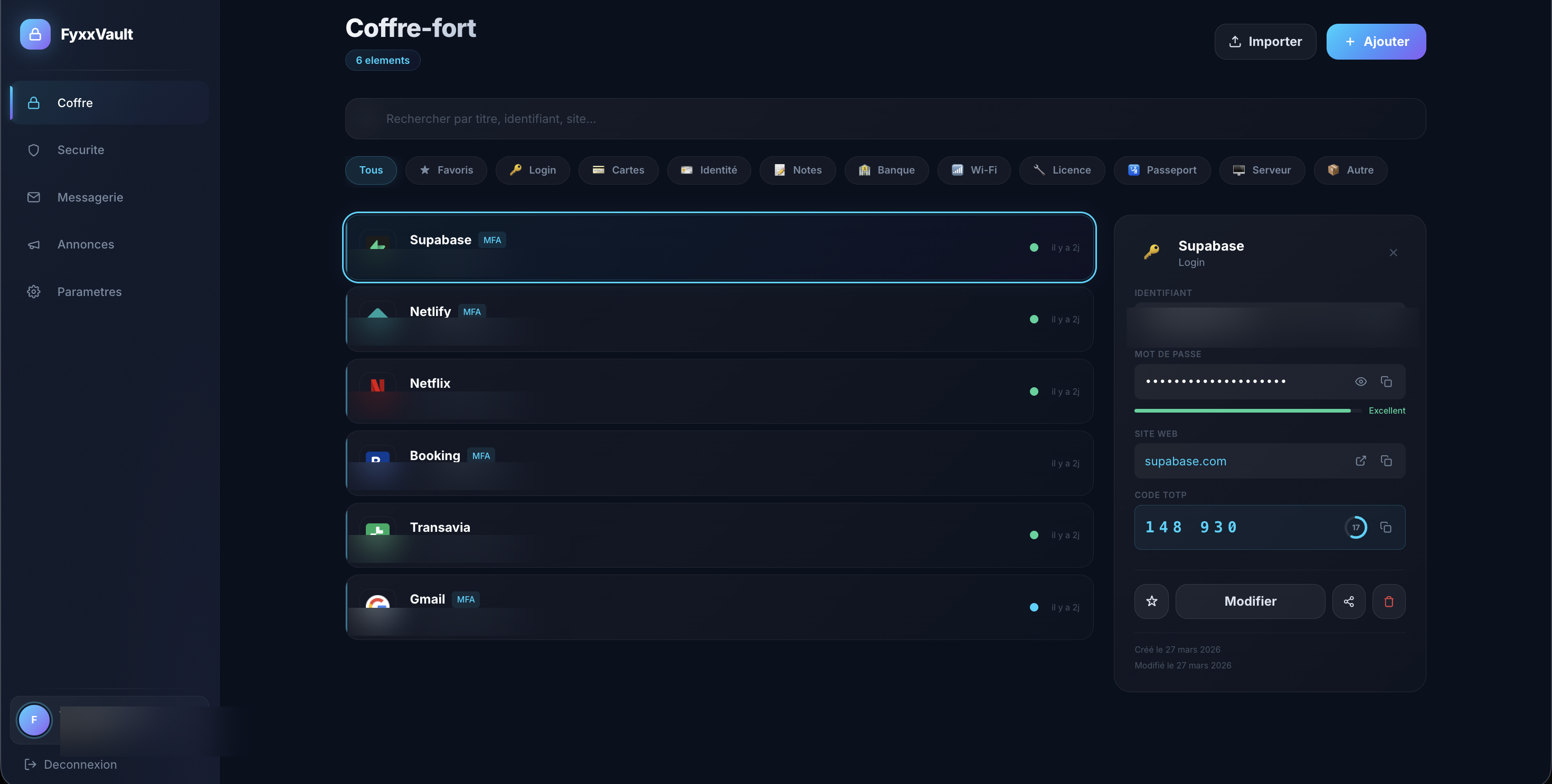Open the Netflix entry
The width and height of the screenshot is (1552, 784).
pos(719,391)
